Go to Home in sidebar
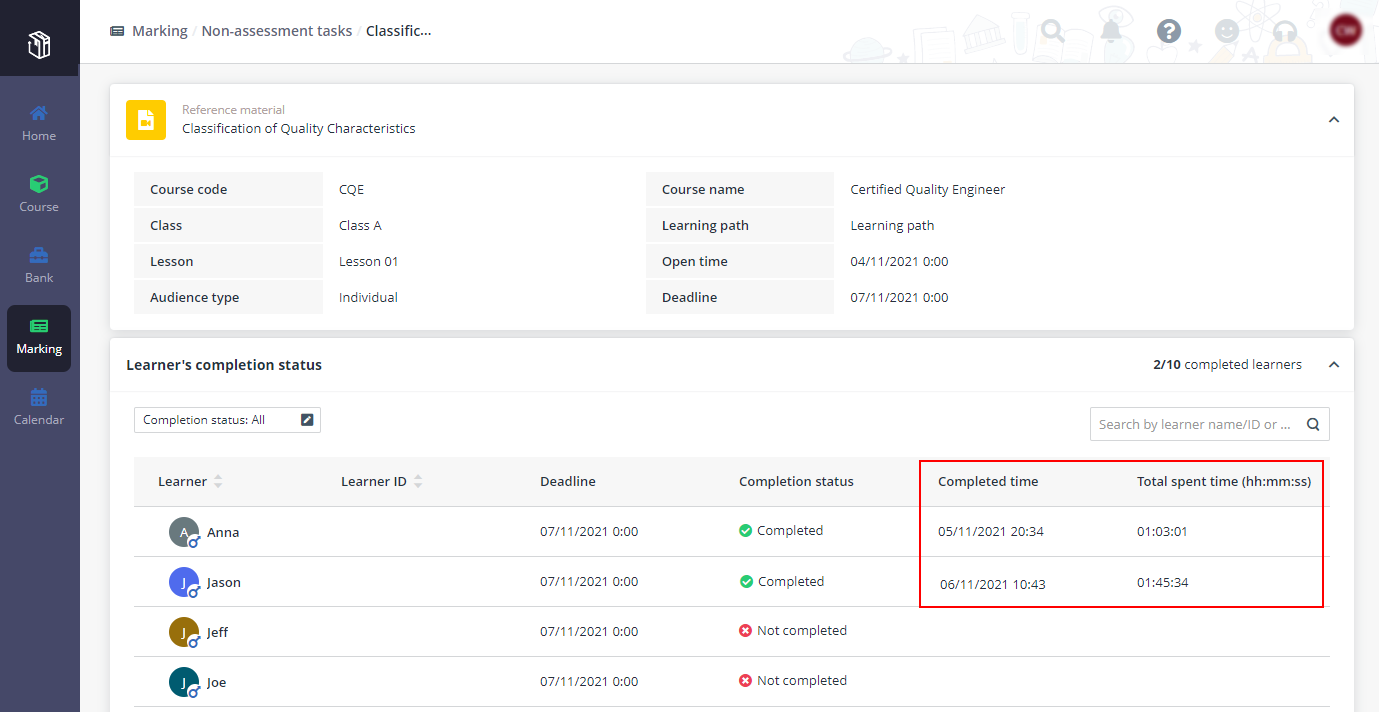 pyautogui.click(x=39, y=123)
